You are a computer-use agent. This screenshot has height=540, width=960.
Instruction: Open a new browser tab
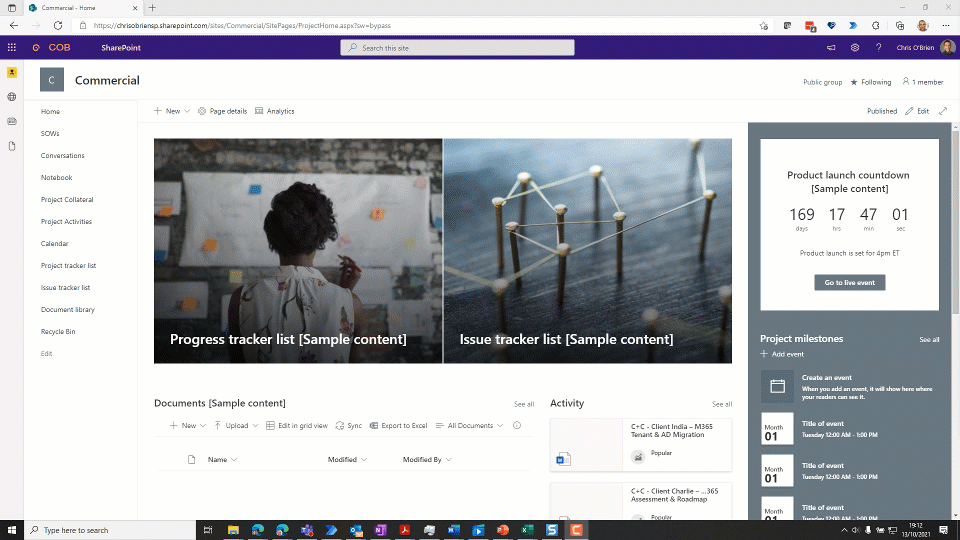coord(152,8)
